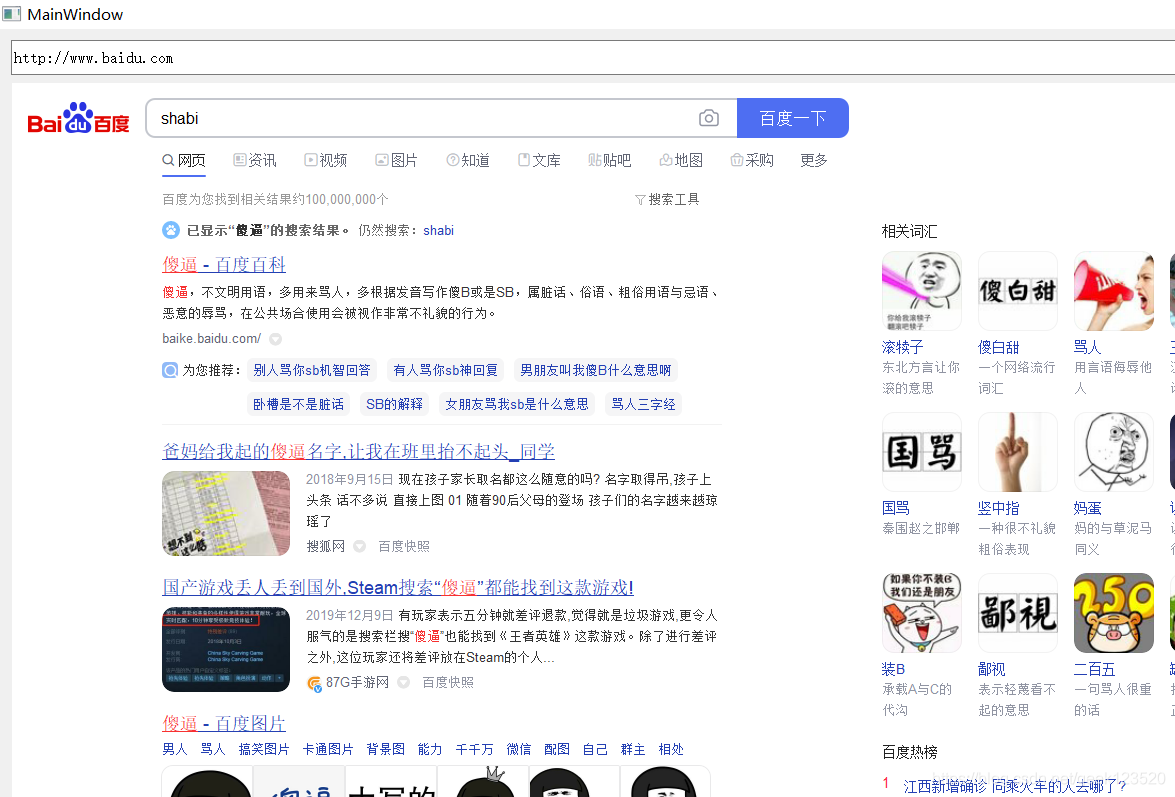Click the 傻白甜 related term image
The height and width of the screenshot is (797, 1175).
click(1018, 291)
